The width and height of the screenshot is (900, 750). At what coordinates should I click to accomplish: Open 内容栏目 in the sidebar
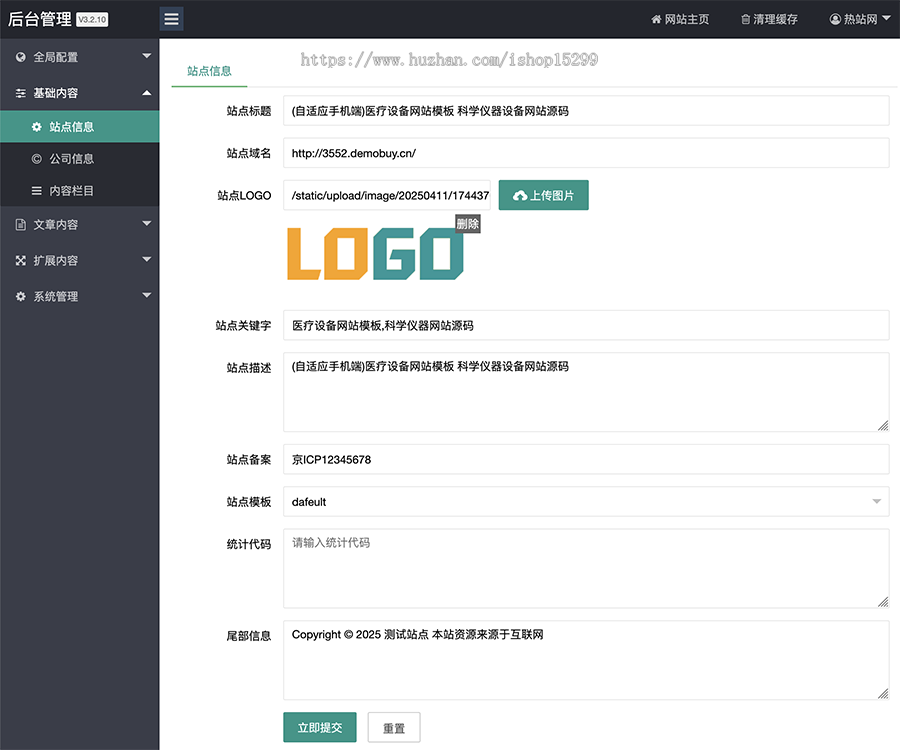point(80,191)
